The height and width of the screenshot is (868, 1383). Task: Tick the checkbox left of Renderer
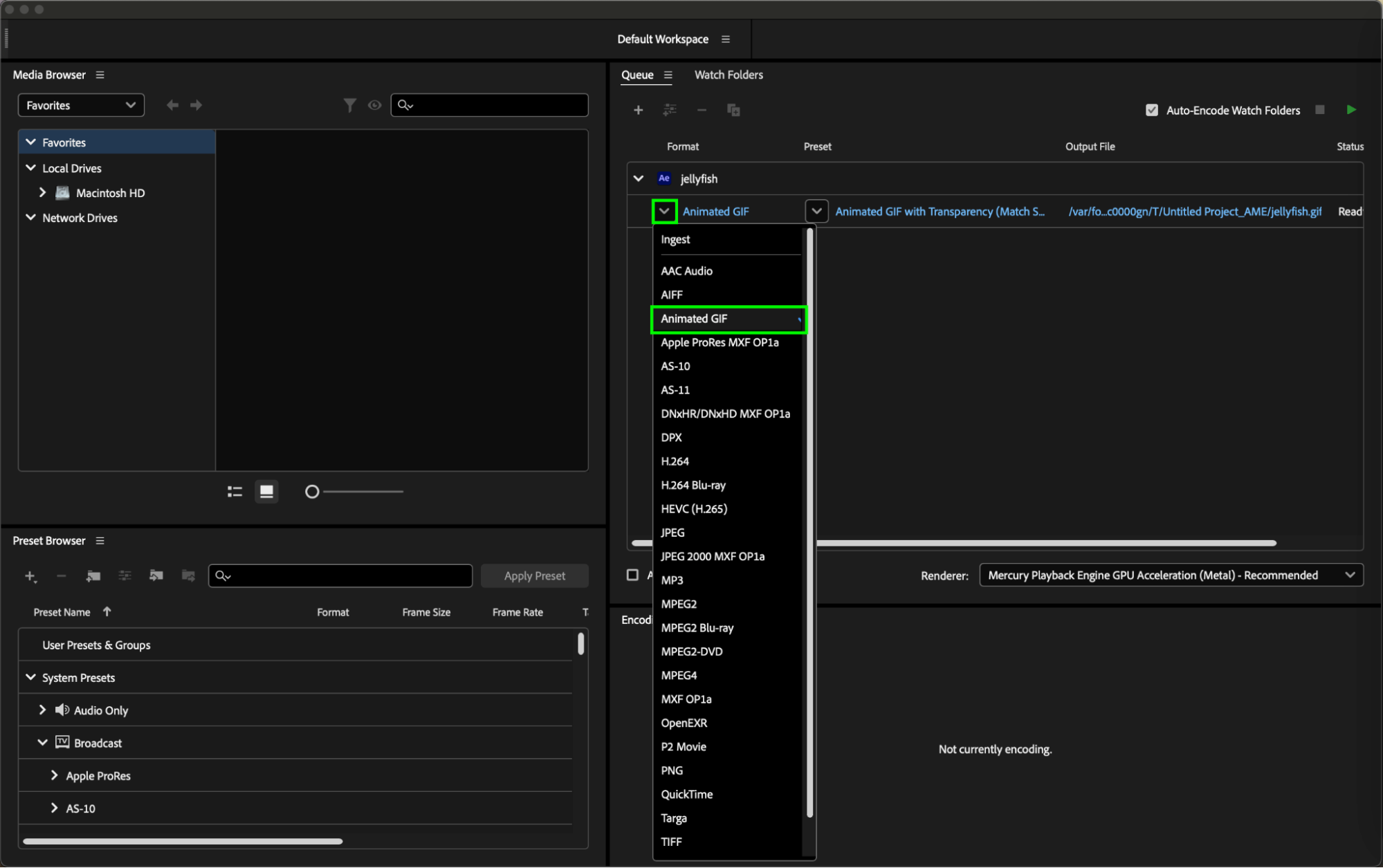632,575
